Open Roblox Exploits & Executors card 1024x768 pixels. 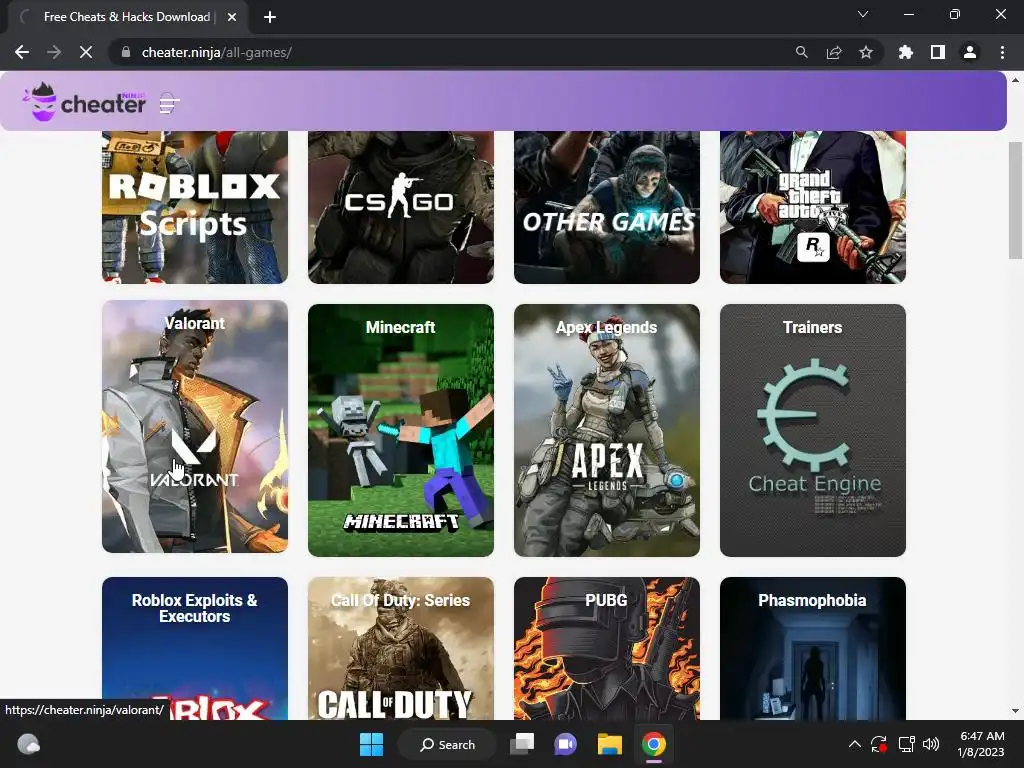click(195, 648)
